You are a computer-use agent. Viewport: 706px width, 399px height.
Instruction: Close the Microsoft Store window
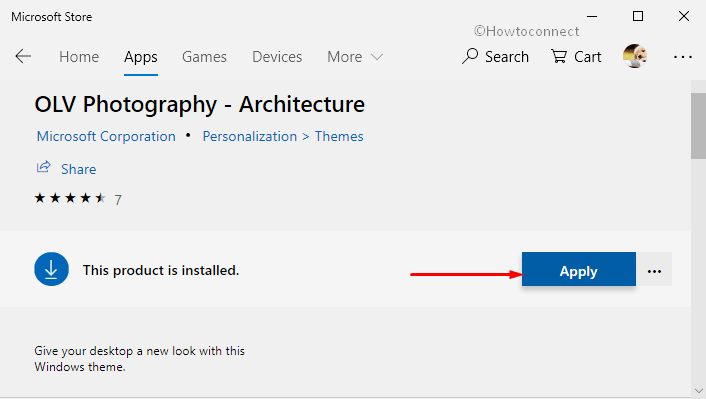coord(683,17)
